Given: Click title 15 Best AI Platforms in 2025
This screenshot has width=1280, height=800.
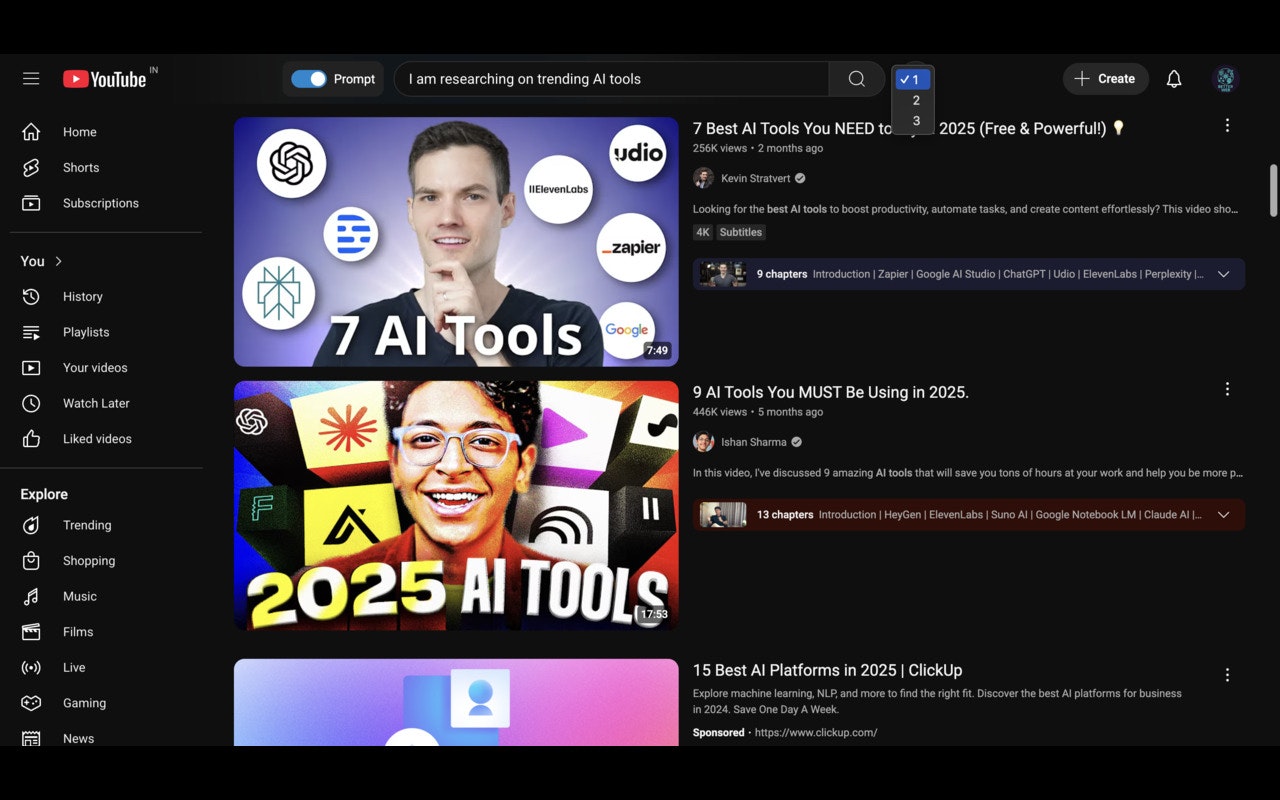Looking at the screenshot, I should [x=828, y=670].
